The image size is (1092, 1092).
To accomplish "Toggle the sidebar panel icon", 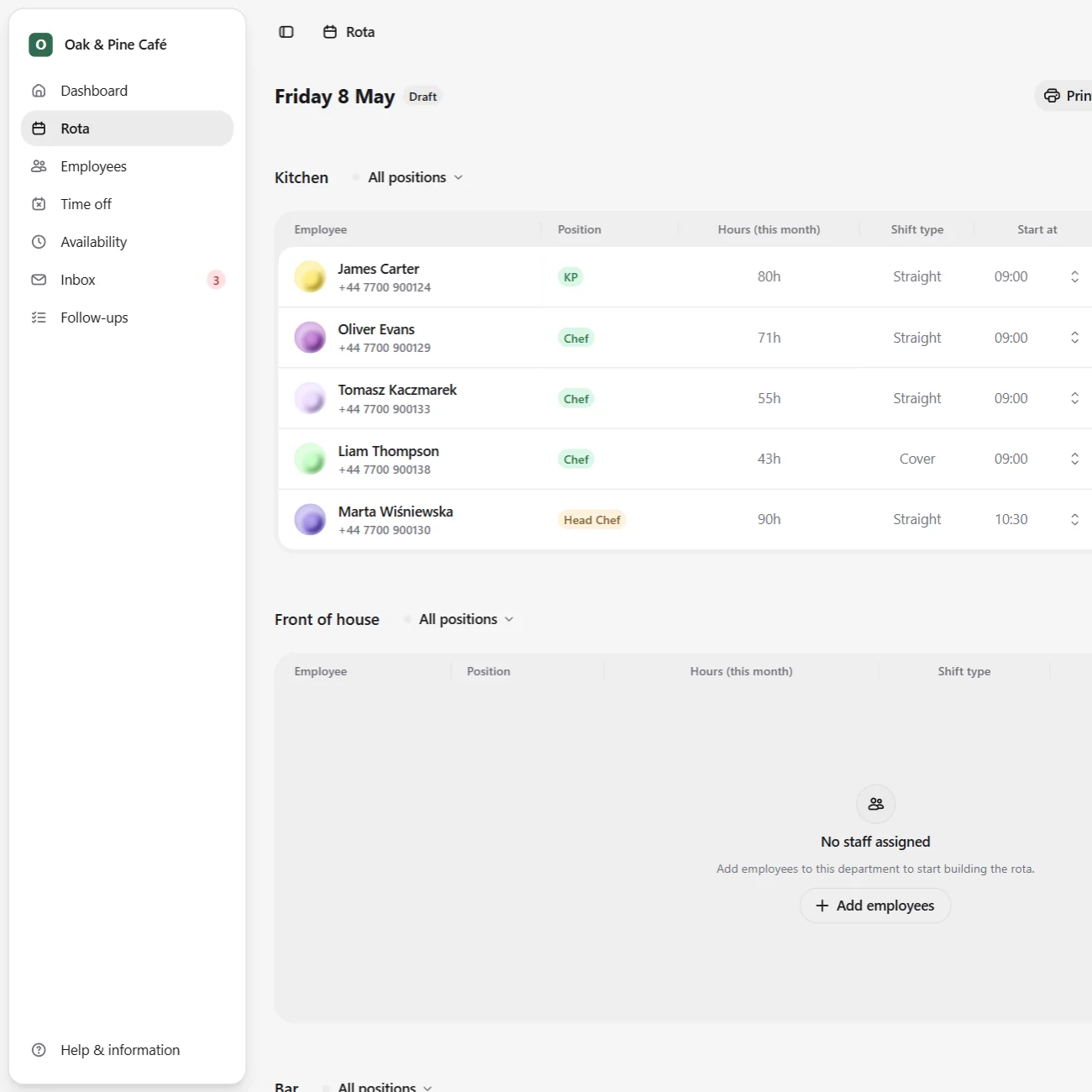I will tap(286, 32).
